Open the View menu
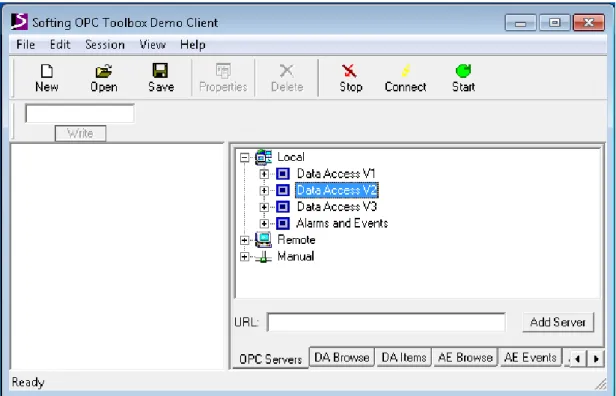Image resolution: width=616 pixels, height=396 pixels. (152, 45)
